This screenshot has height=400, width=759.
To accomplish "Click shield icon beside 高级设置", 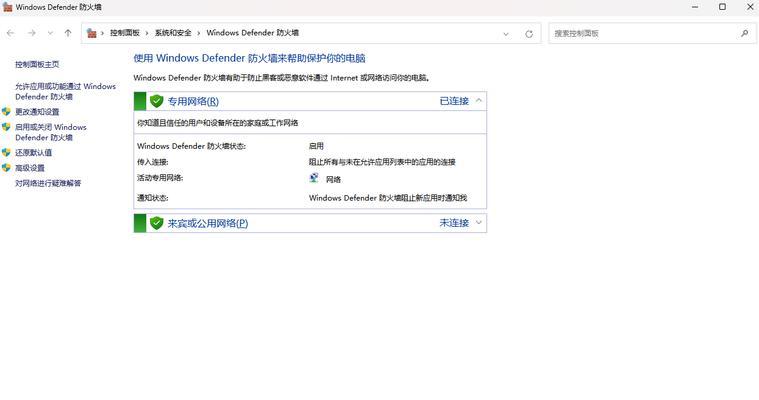I will [6, 168].
